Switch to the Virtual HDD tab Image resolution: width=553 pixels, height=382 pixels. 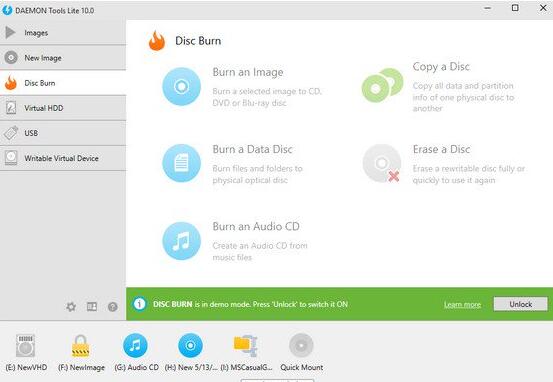pyautogui.click(x=63, y=108)
